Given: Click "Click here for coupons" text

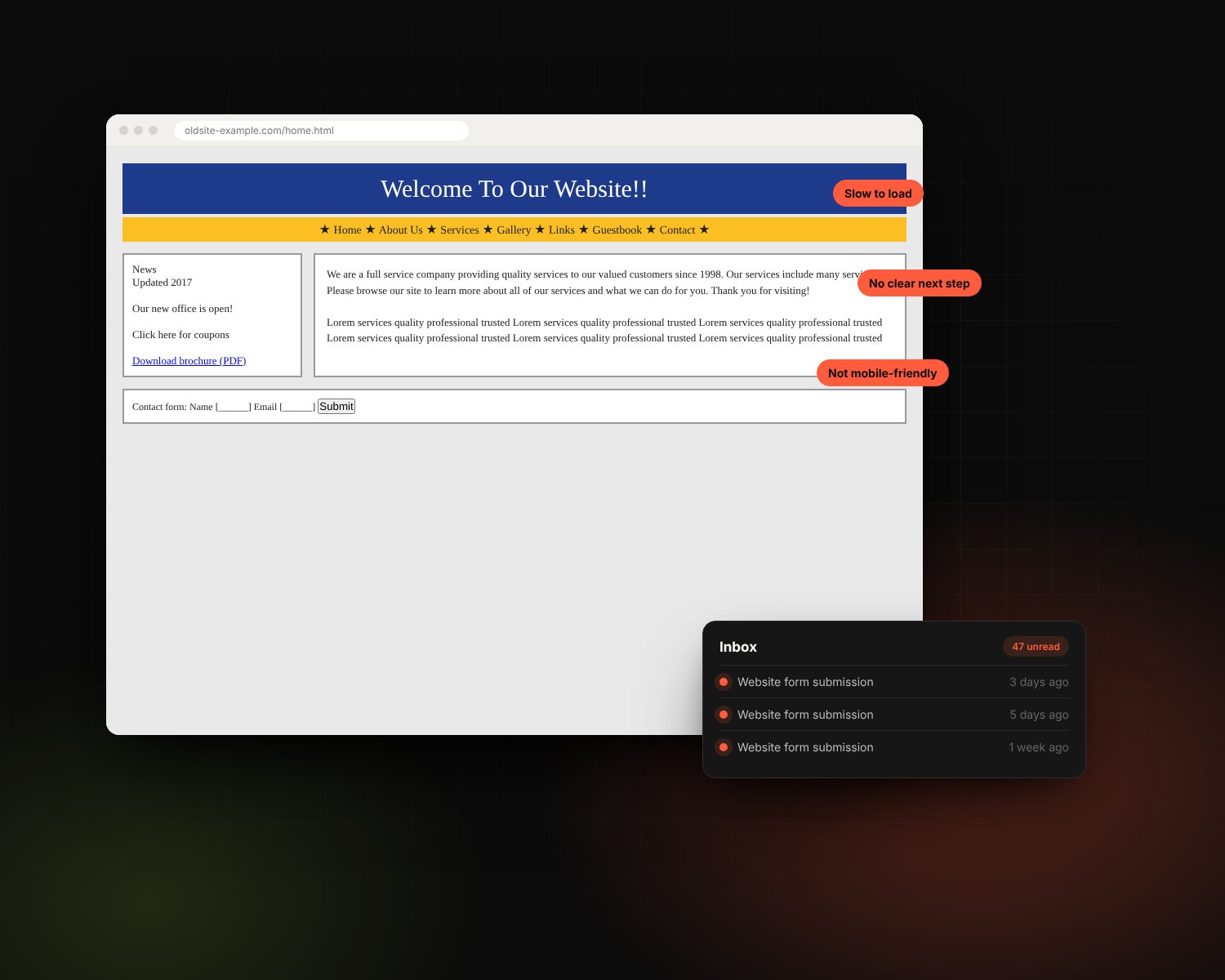Looking at the screenshot, I should (180, 335).
